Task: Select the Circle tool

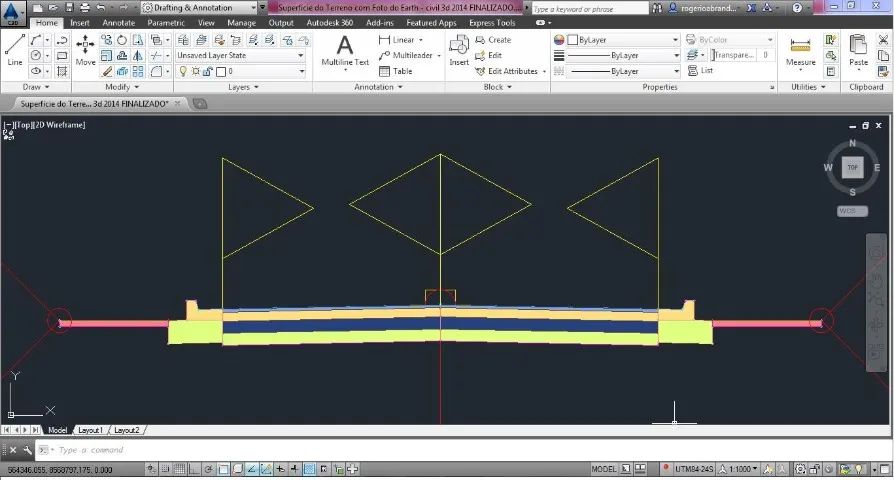Action: (36, 55)
